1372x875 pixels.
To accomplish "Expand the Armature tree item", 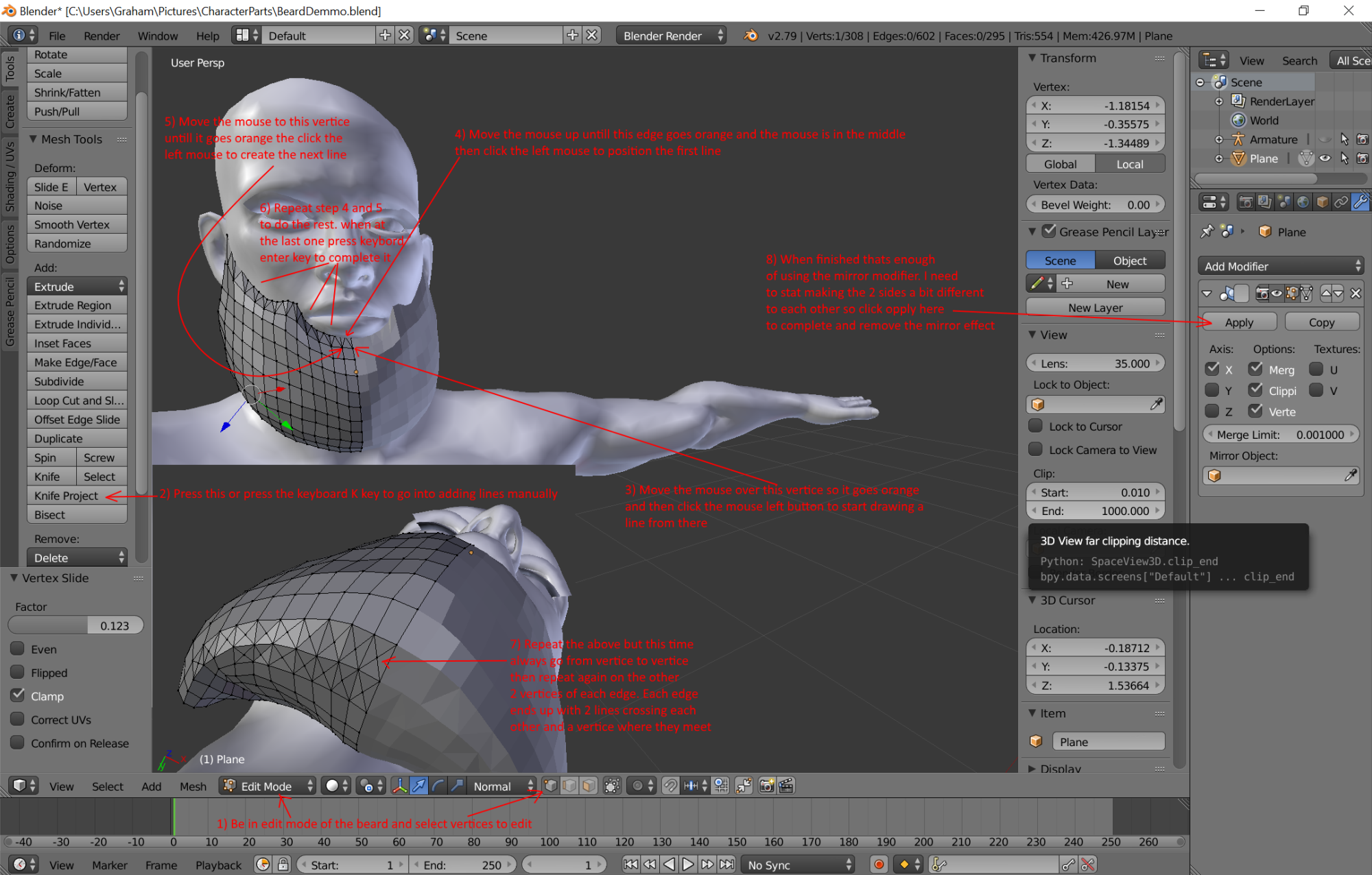I will tap(1219, 139).
